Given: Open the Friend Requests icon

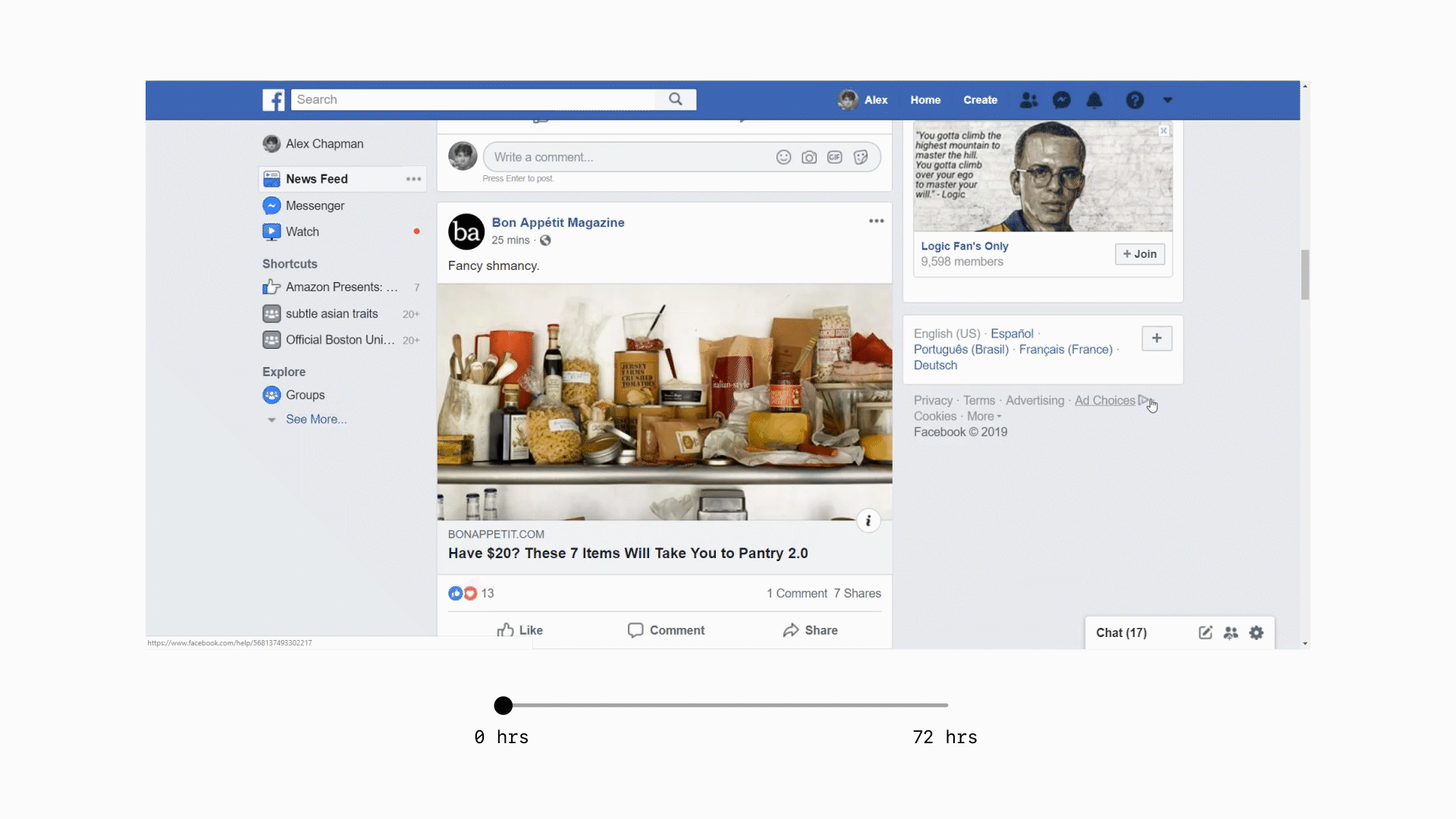Looking at the screenshot, I should coord(1029,100).
